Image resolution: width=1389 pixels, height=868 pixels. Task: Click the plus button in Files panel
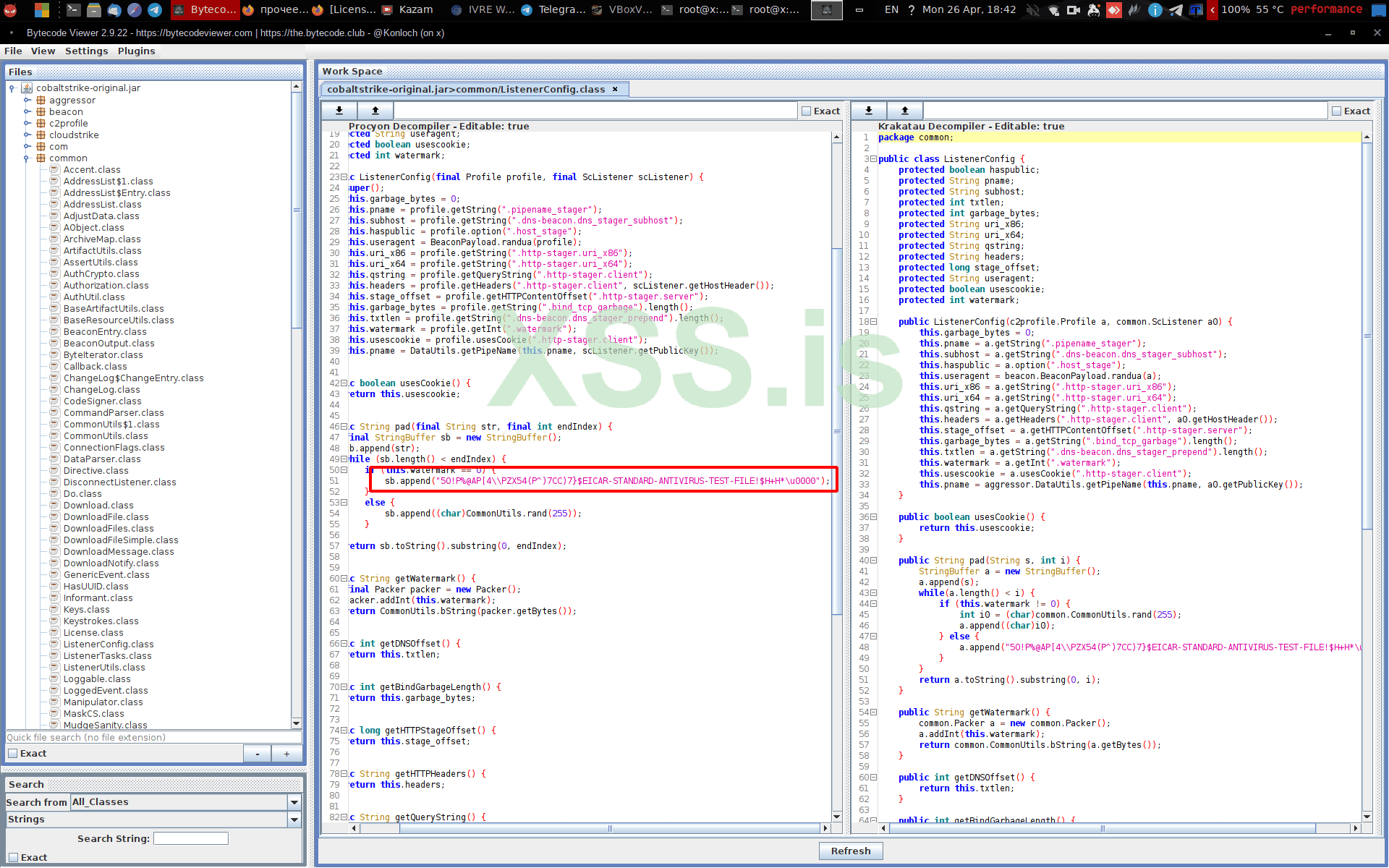coord(286,754)
